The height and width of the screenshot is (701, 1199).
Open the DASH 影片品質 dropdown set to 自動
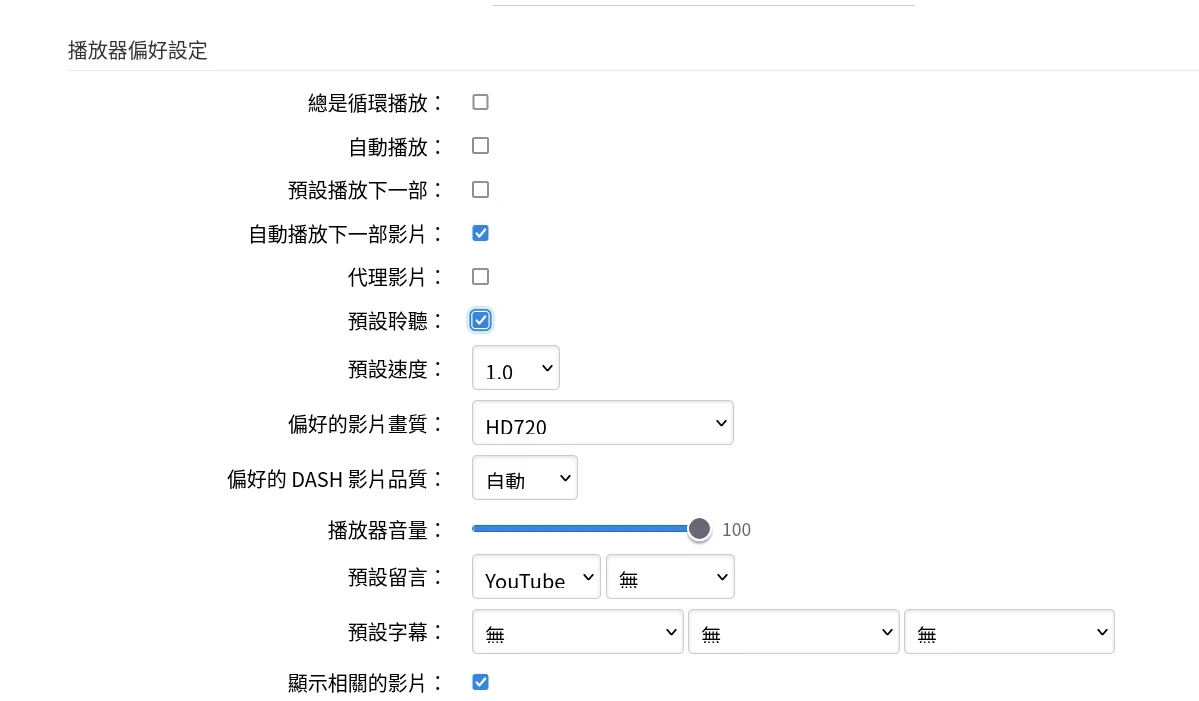[524, 479]
